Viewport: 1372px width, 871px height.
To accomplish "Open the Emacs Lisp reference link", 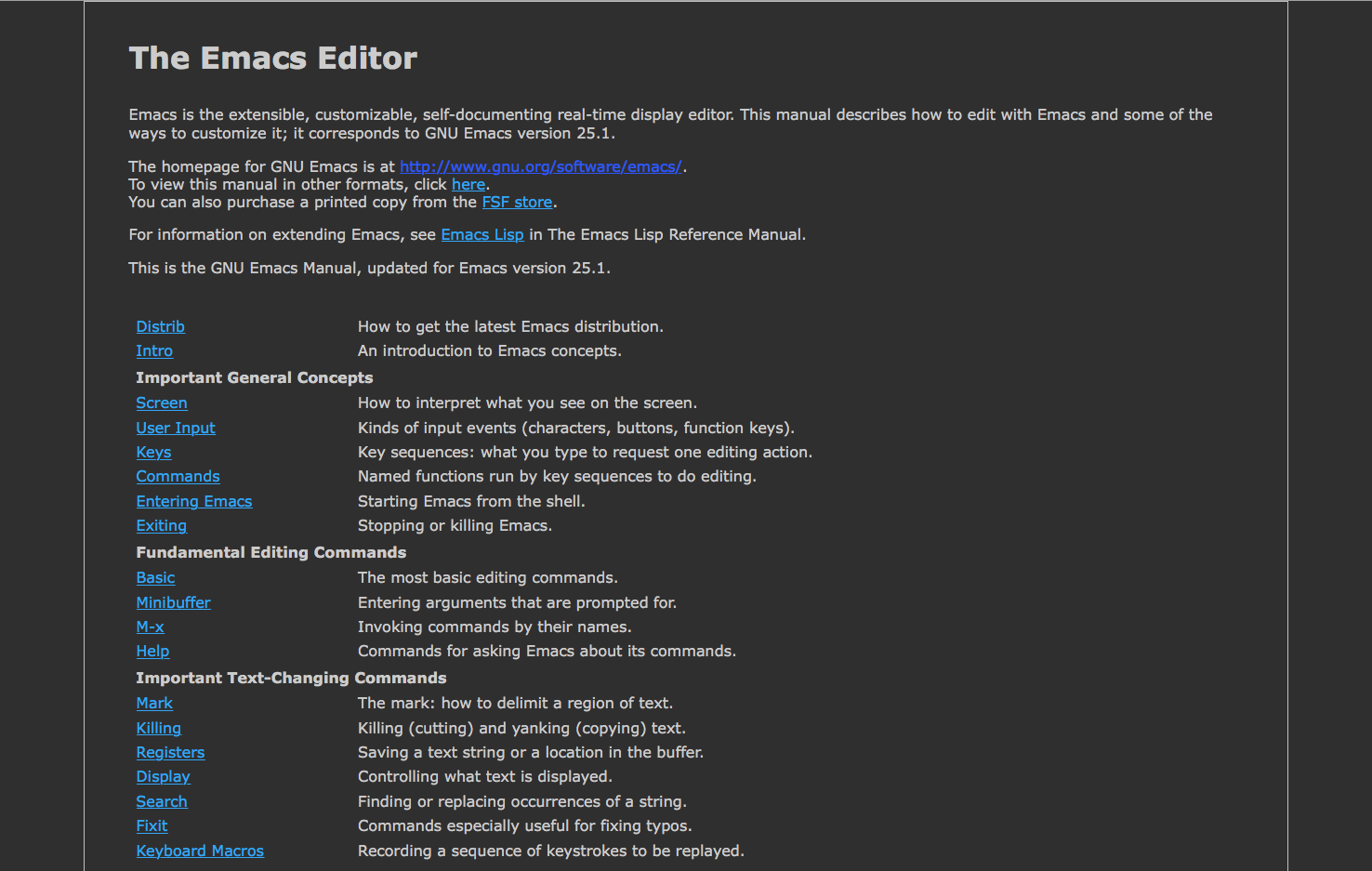I will (x=482, y=234).
